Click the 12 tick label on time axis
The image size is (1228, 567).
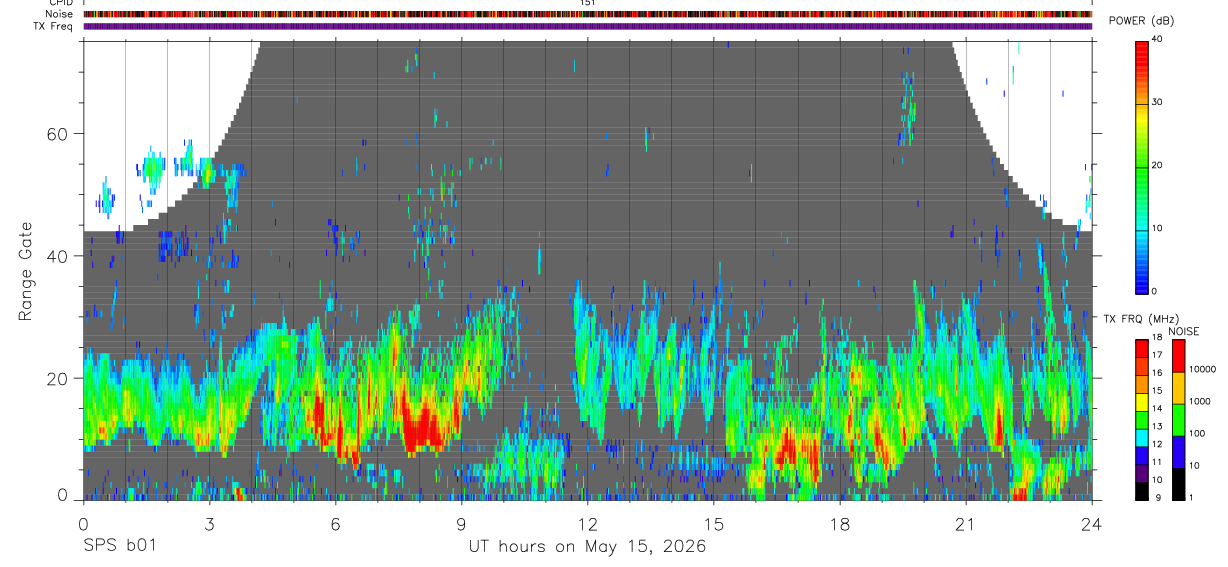tap(587, 523)
